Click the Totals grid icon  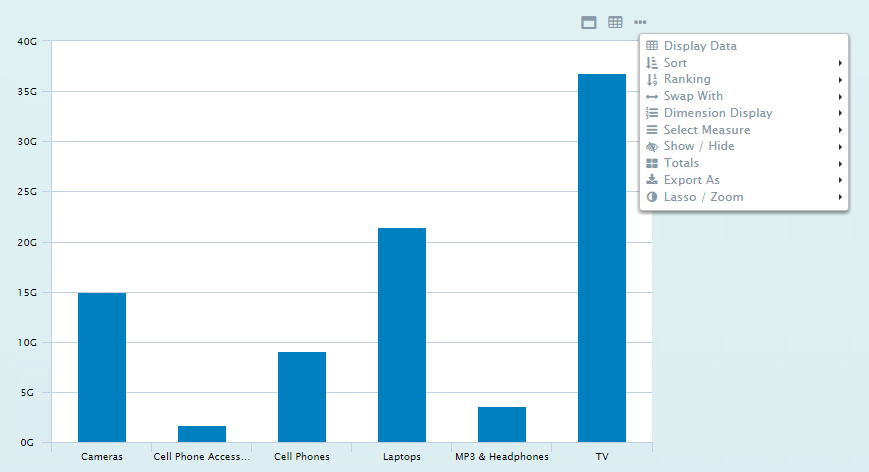pos(652,163)
